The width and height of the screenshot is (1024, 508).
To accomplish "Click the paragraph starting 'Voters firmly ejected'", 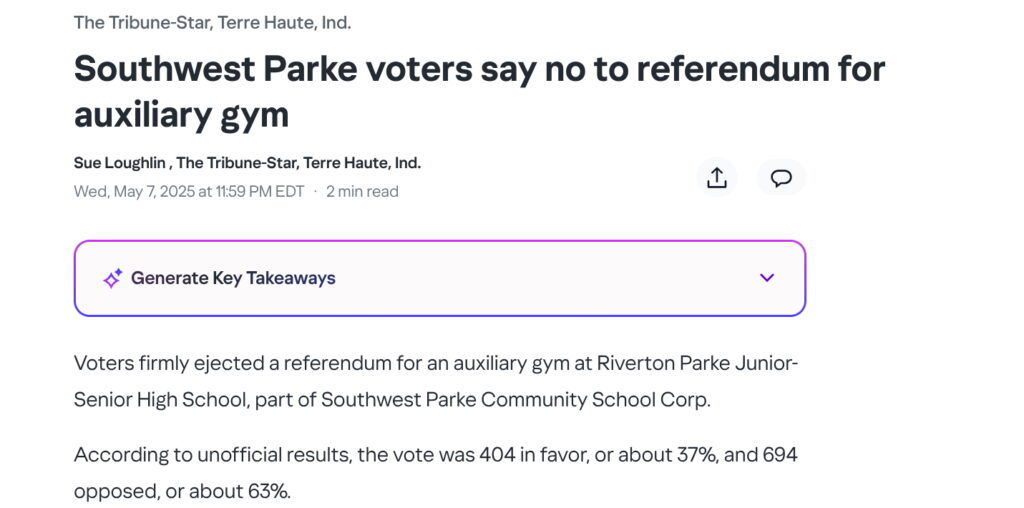I will coord(436,381).
